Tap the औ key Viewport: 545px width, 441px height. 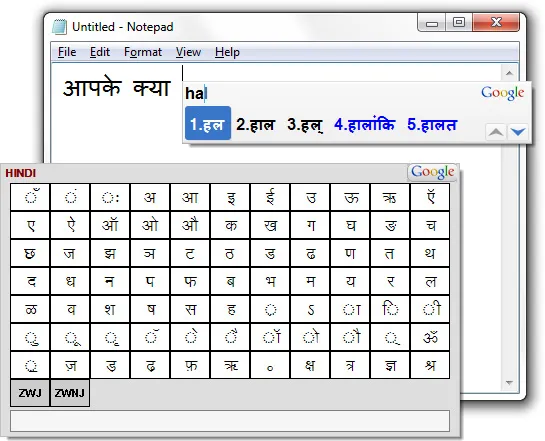(190, 226)
